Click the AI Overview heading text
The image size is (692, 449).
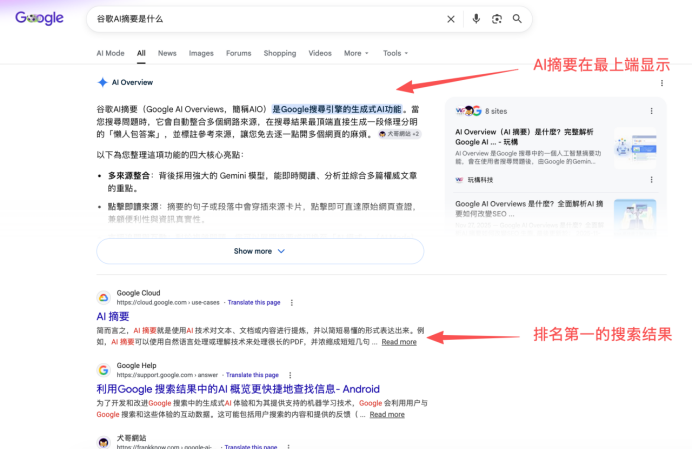coord(132,83)
